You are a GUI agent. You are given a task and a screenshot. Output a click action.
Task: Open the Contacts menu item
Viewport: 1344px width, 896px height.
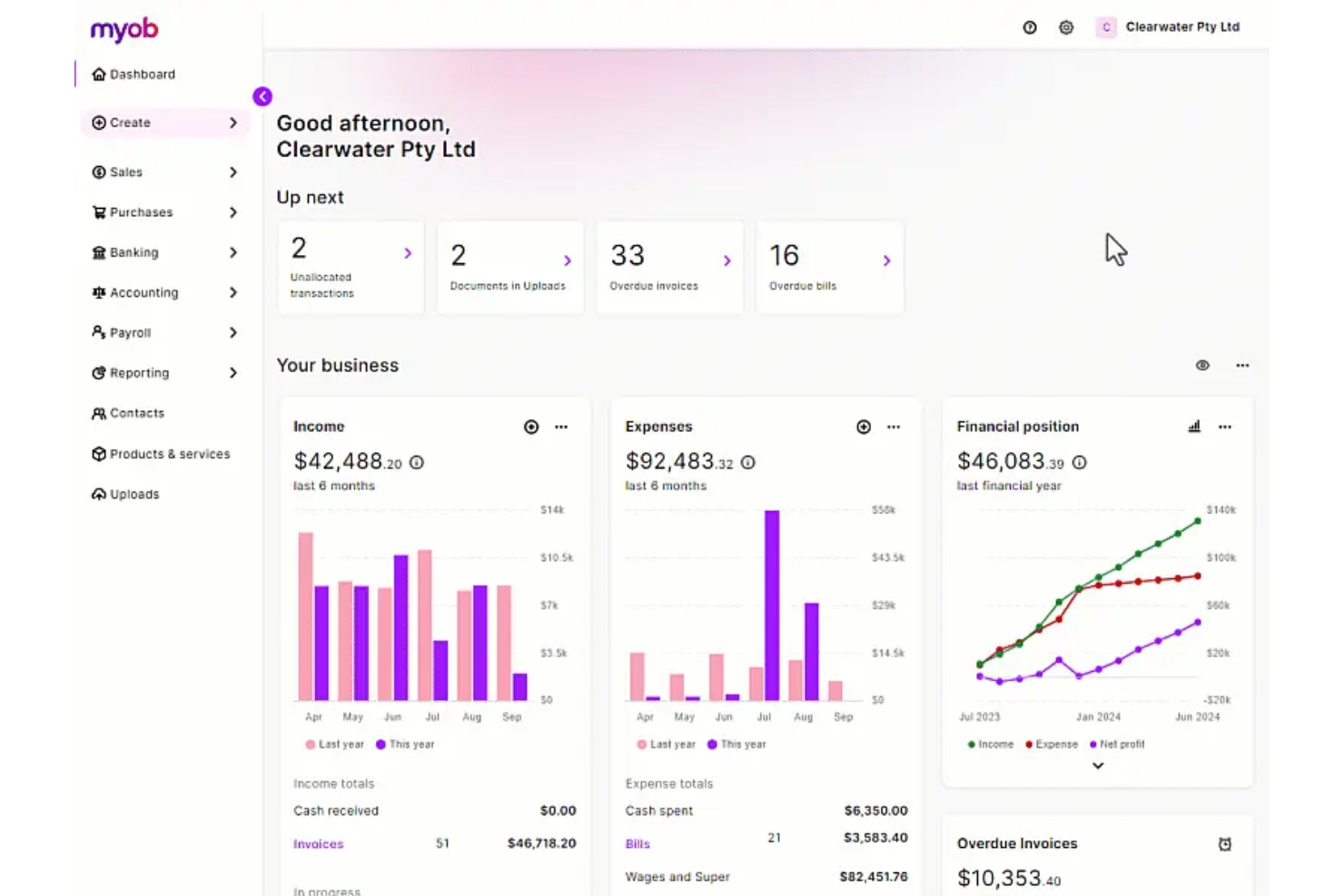pos(164,413)
